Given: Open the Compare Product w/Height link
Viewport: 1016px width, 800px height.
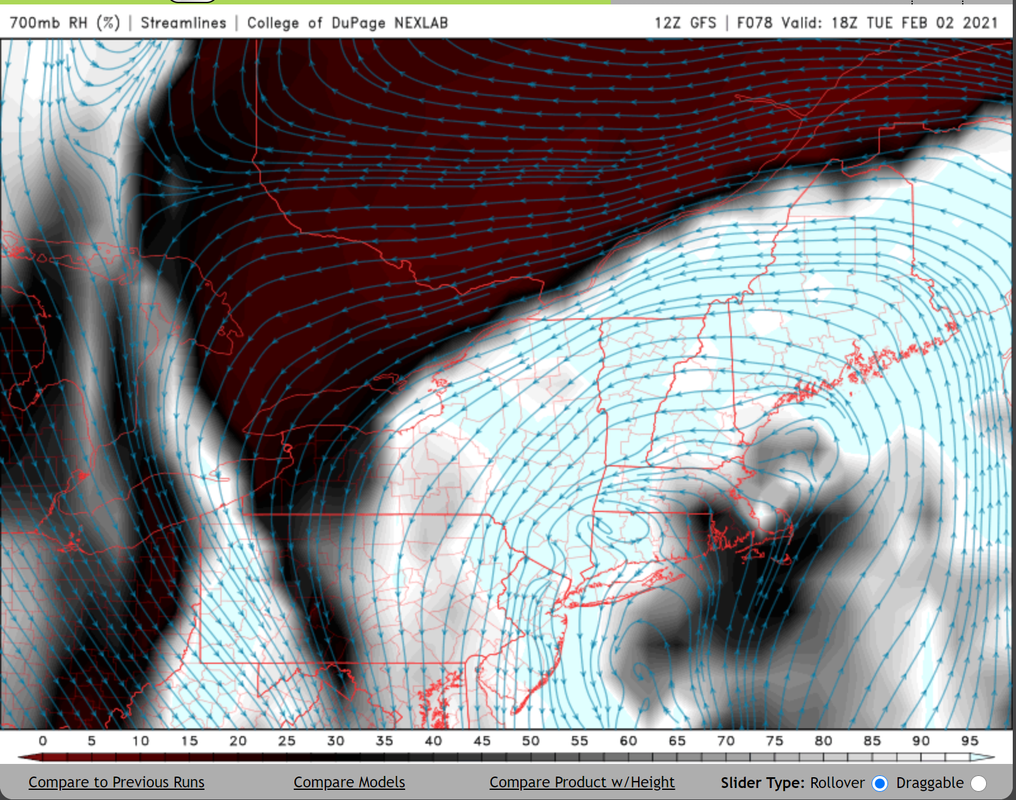Looking at the screenshot, I should tap(582, 783).
